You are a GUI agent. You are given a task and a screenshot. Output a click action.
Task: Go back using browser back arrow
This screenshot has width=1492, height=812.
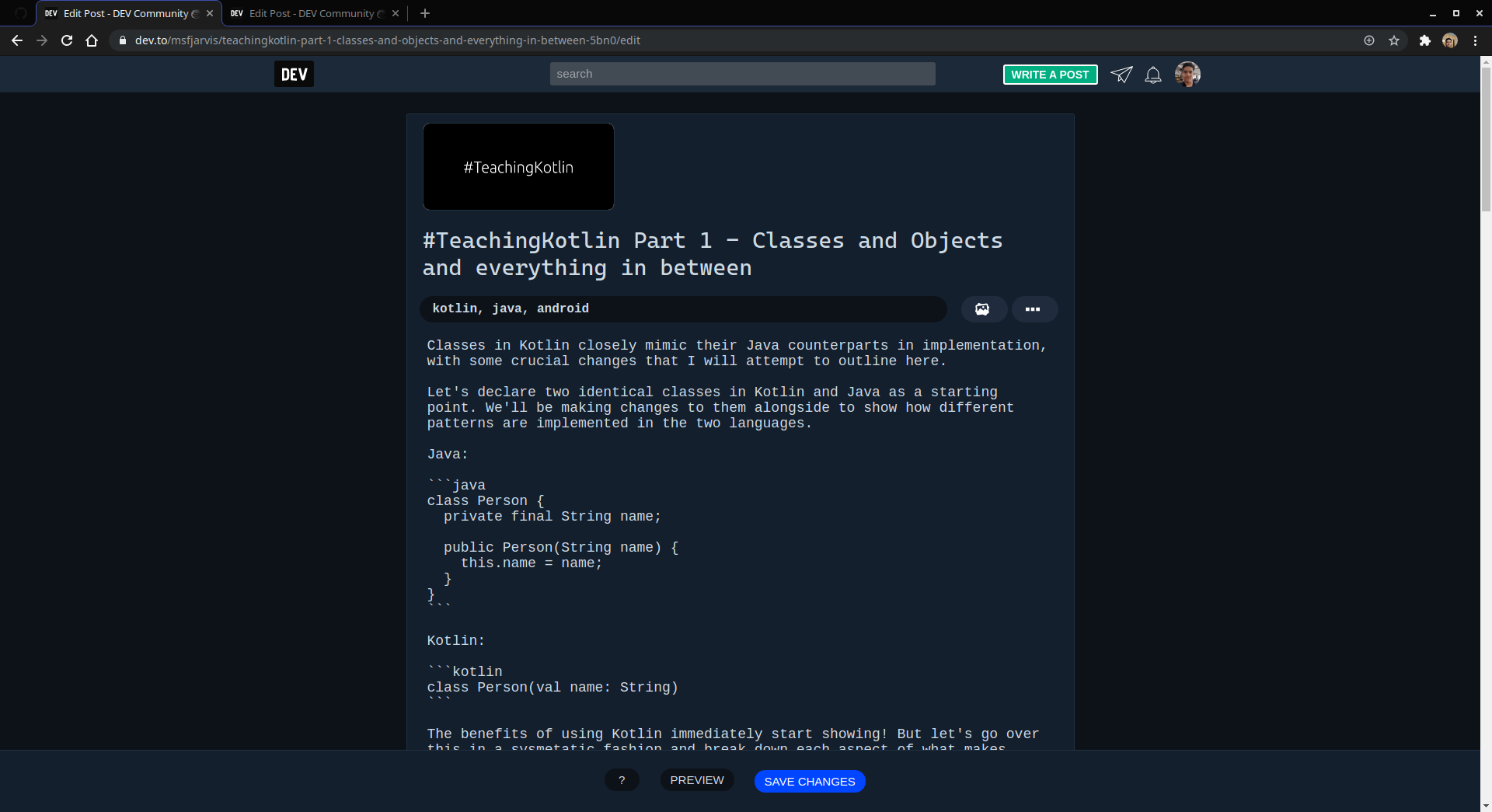tap(17, 40)
